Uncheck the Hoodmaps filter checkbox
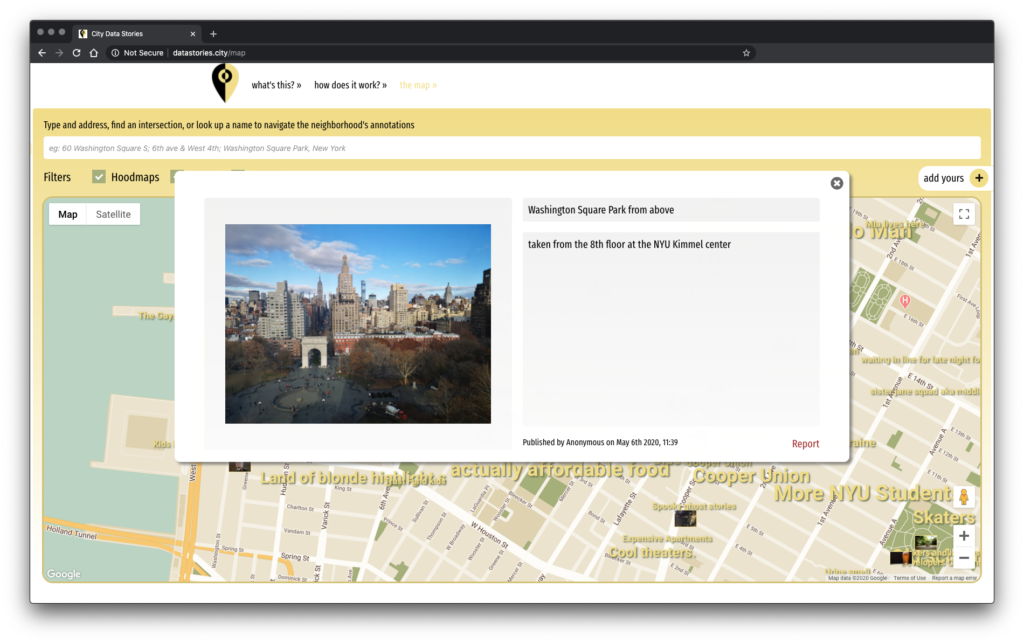Viewport: 1024px width, 643px height. [x=99, y=177]
